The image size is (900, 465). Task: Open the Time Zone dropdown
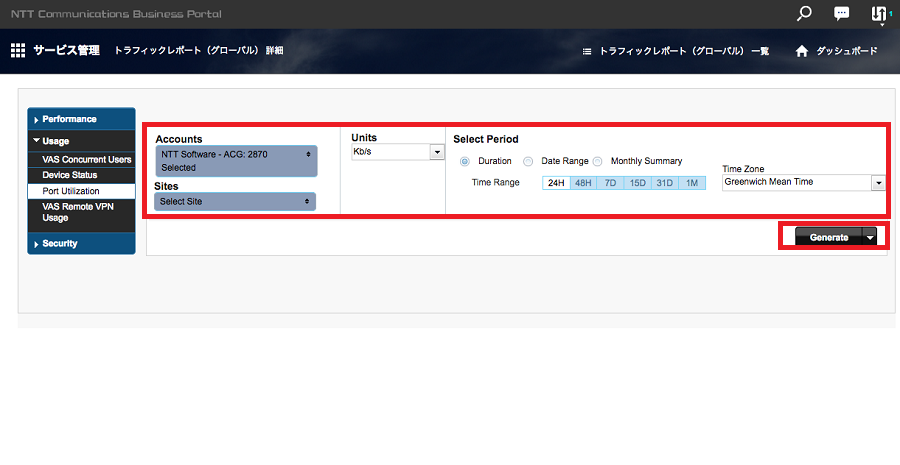[x=803, y=183]
